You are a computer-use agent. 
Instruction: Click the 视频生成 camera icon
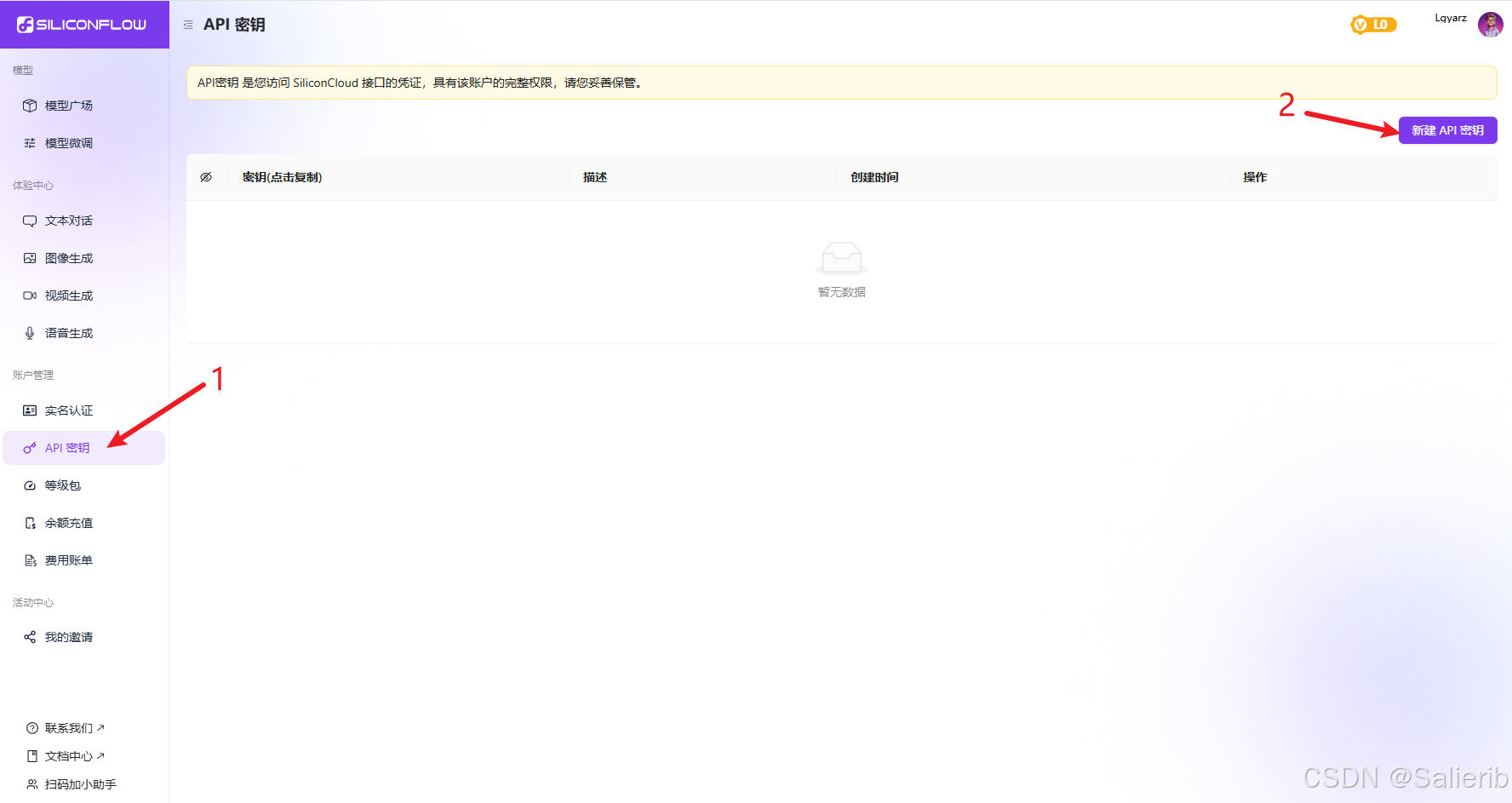tap(30, 295)
